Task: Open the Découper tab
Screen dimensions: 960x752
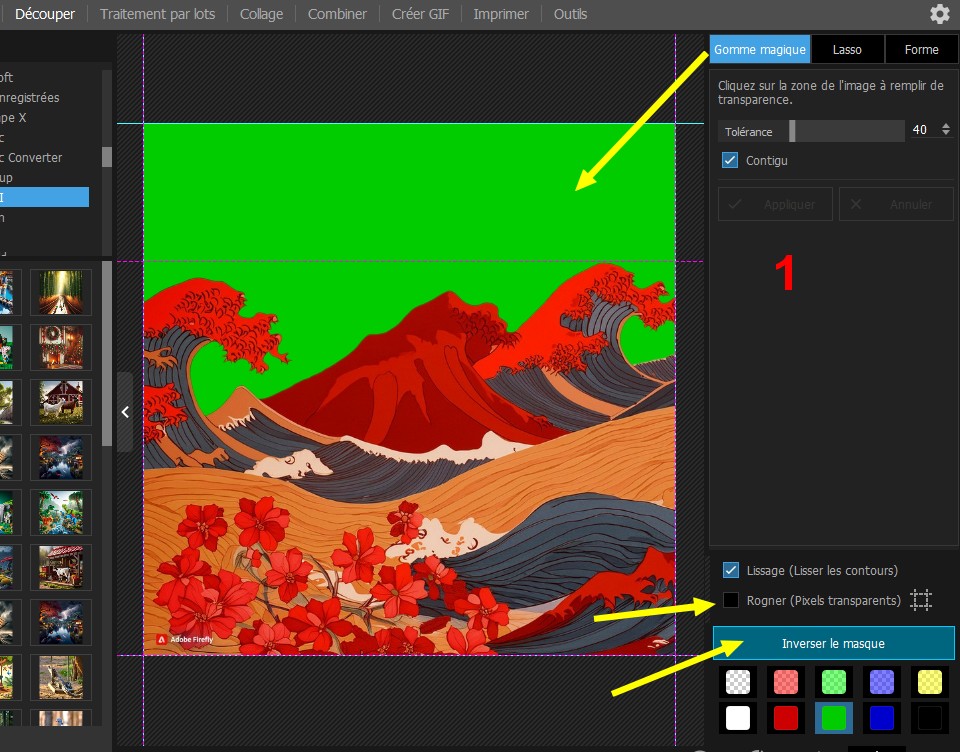Action: [x=45, y=14]
